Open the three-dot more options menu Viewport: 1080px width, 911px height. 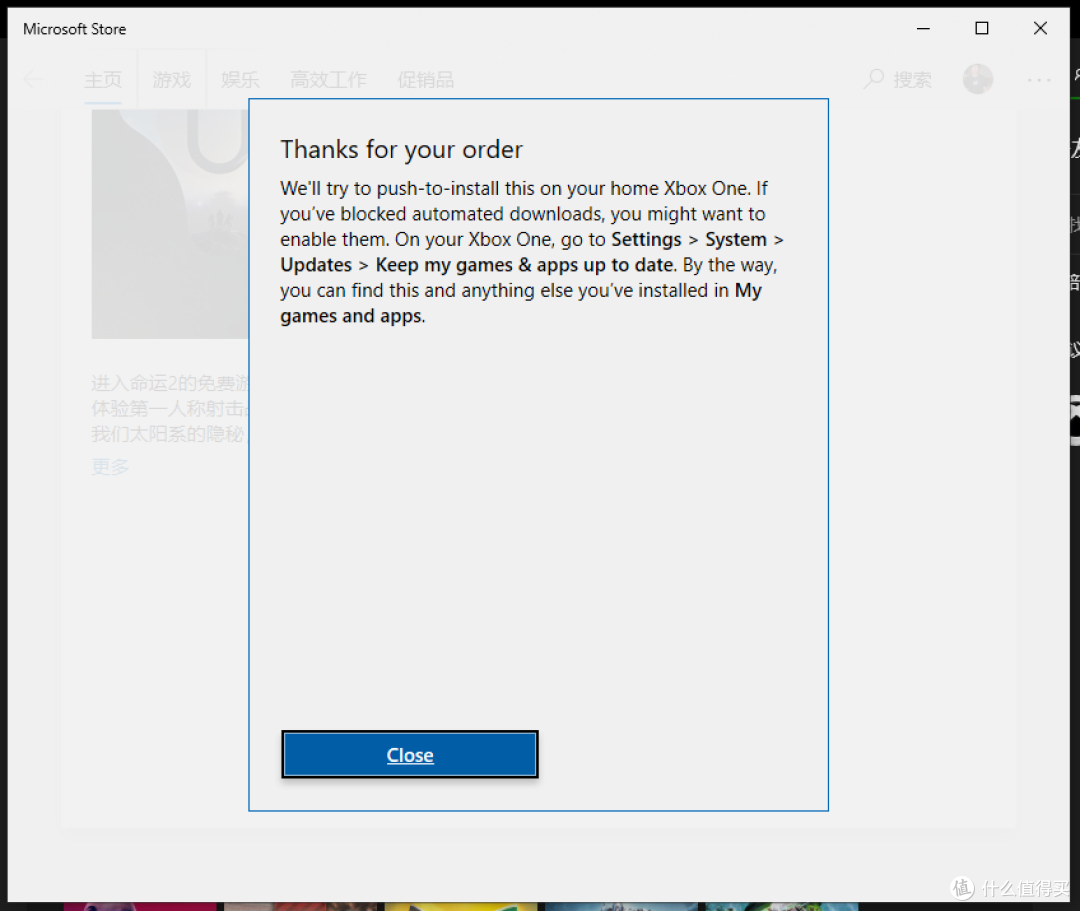point(1039,80)
